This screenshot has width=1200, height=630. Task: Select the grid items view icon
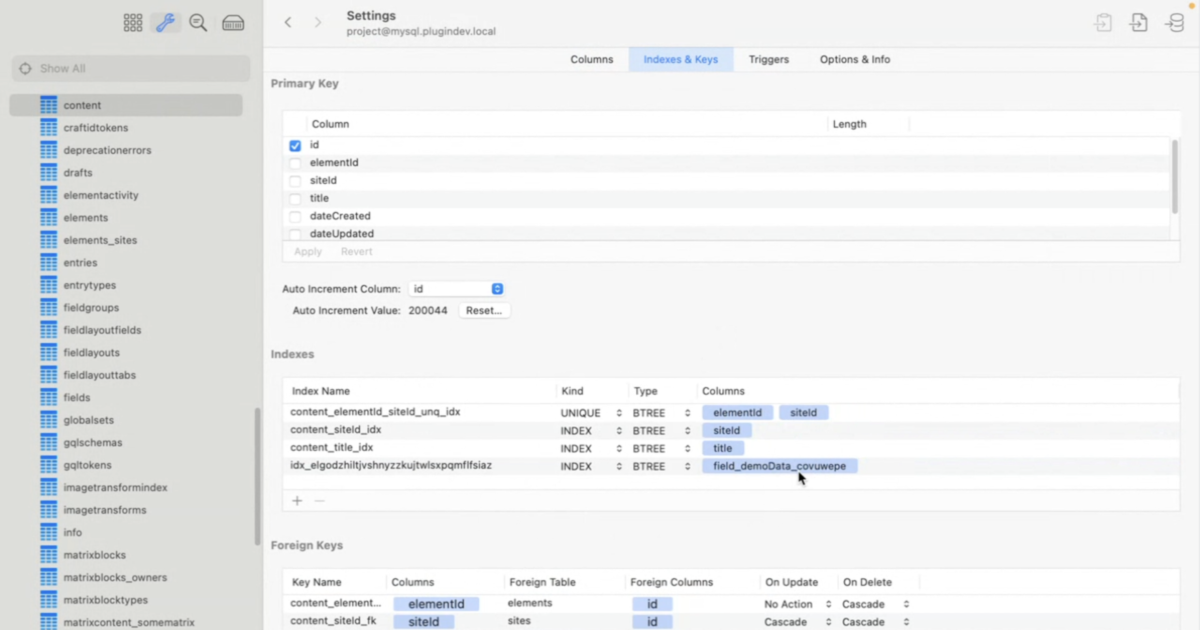132,22
